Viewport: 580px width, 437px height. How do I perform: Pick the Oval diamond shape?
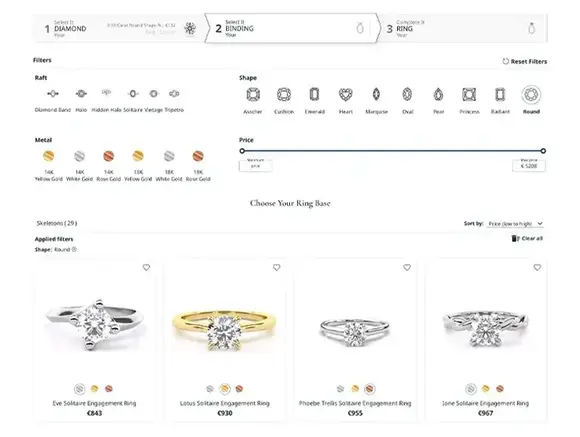click(x=407, y=95)
